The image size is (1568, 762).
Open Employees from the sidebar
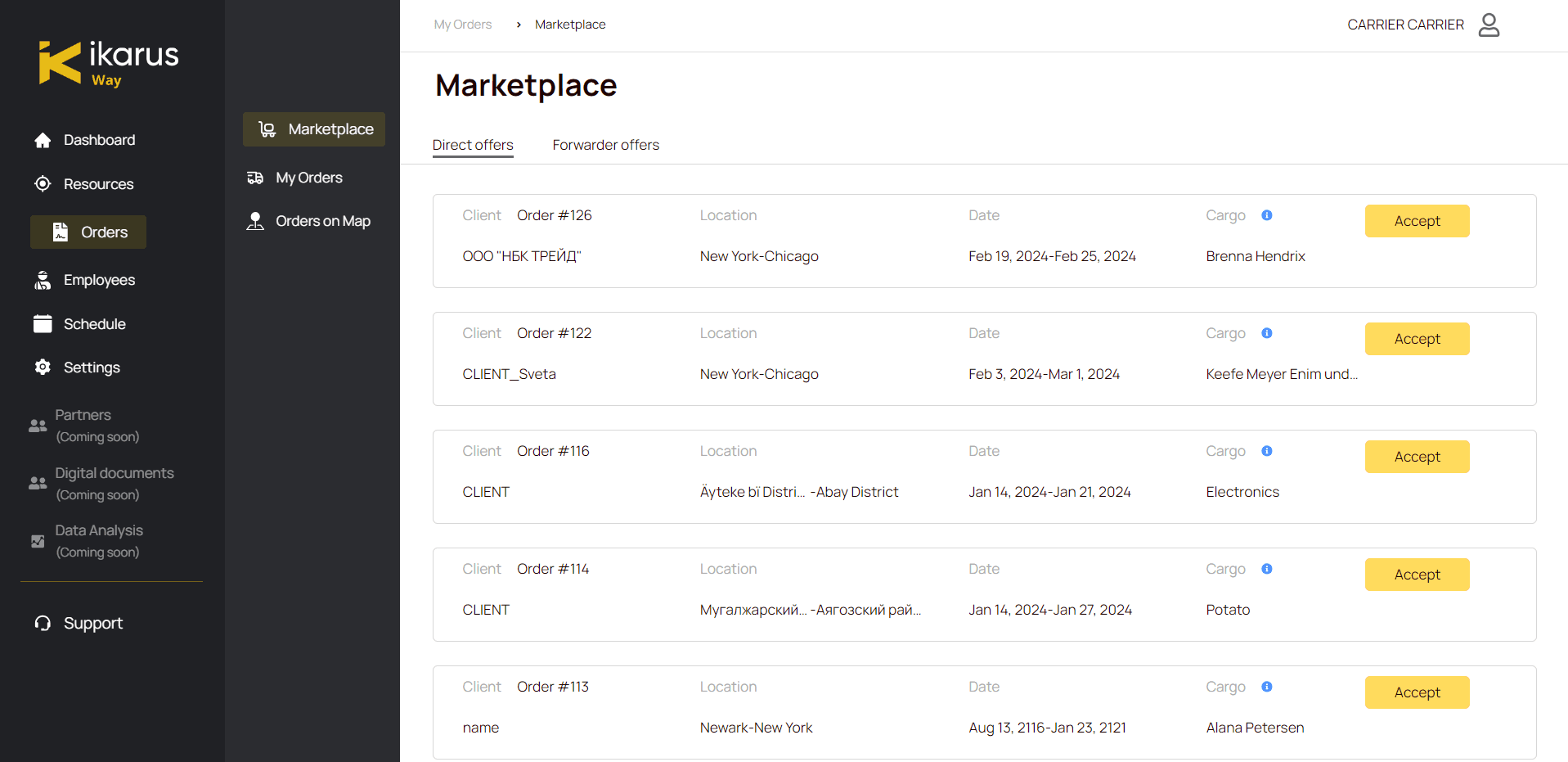click(85, 280)
